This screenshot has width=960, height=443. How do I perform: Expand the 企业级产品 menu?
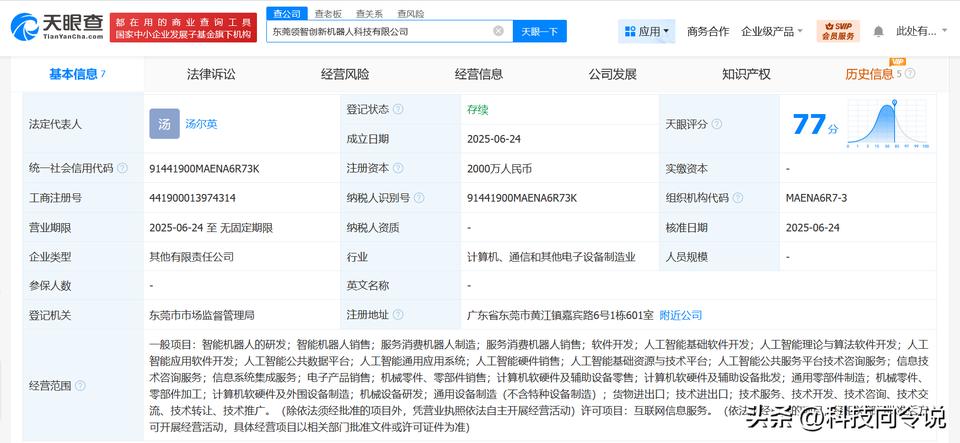pyautogui.click(x=771, y=31)
